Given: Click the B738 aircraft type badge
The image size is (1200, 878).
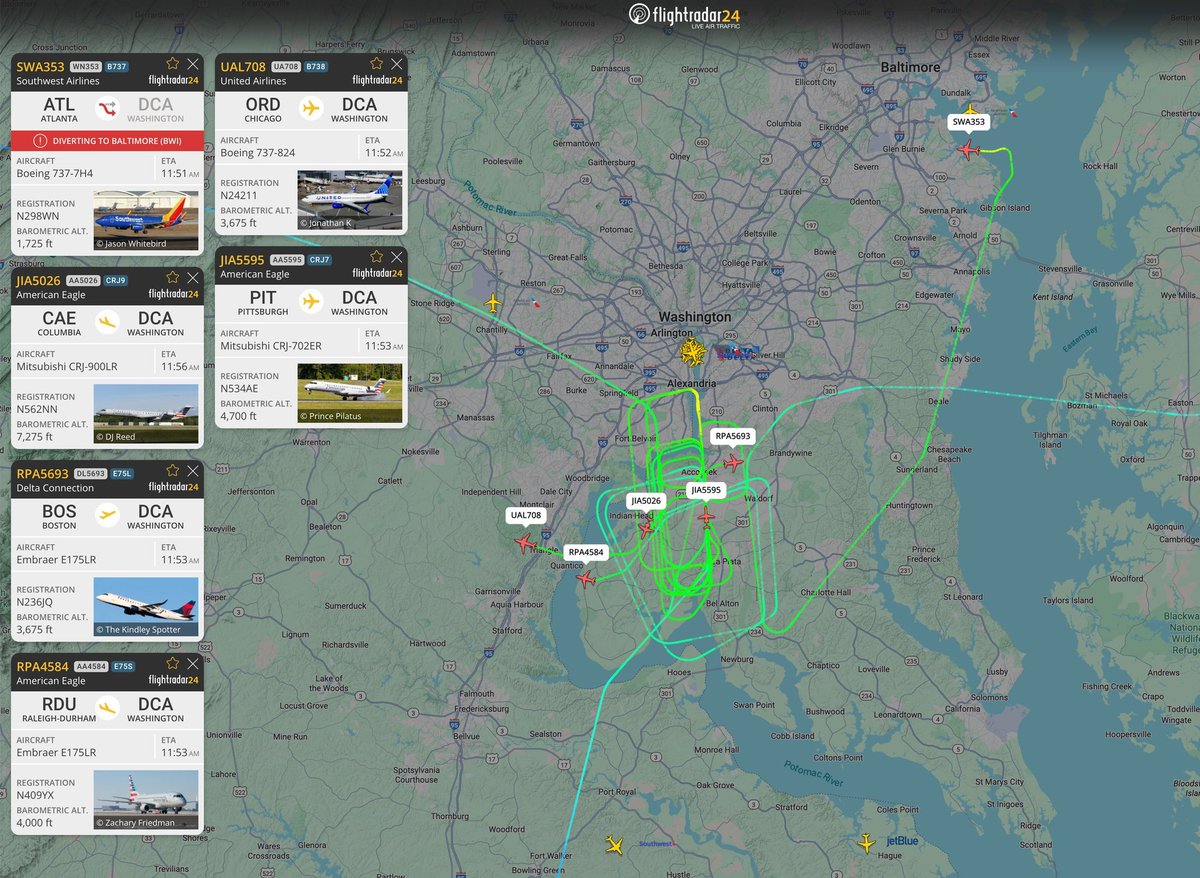Looking at the screenshot, I should pyautogui.click(x=317, y=67).
